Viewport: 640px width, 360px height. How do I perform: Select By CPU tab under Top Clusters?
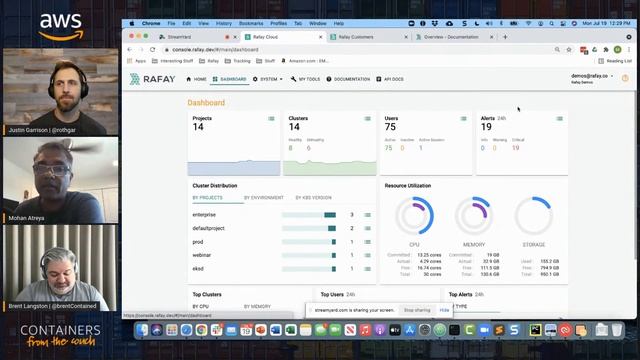click(x=201, y=306)
